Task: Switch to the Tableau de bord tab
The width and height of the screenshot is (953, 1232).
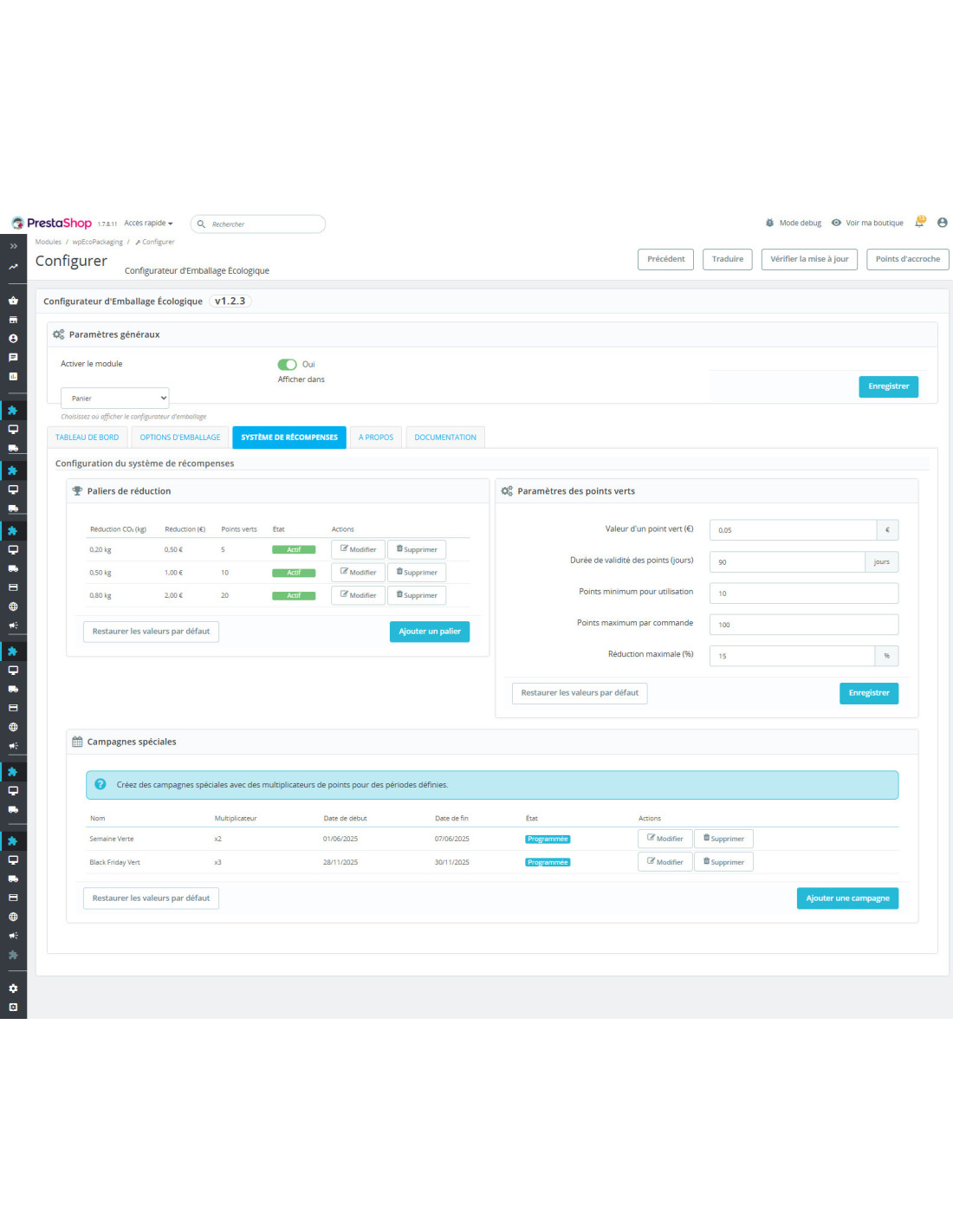Action: pos(88,438)
